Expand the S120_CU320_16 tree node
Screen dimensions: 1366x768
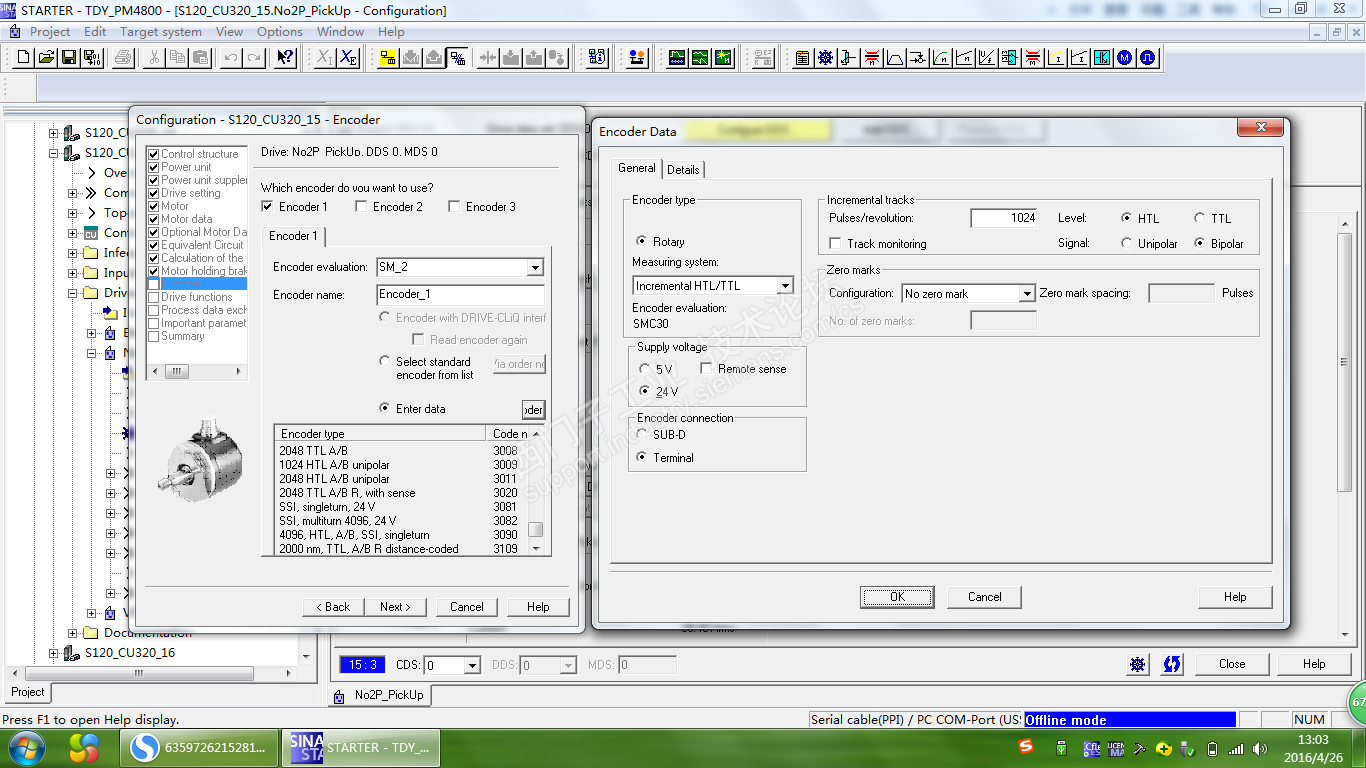(55, 653)
